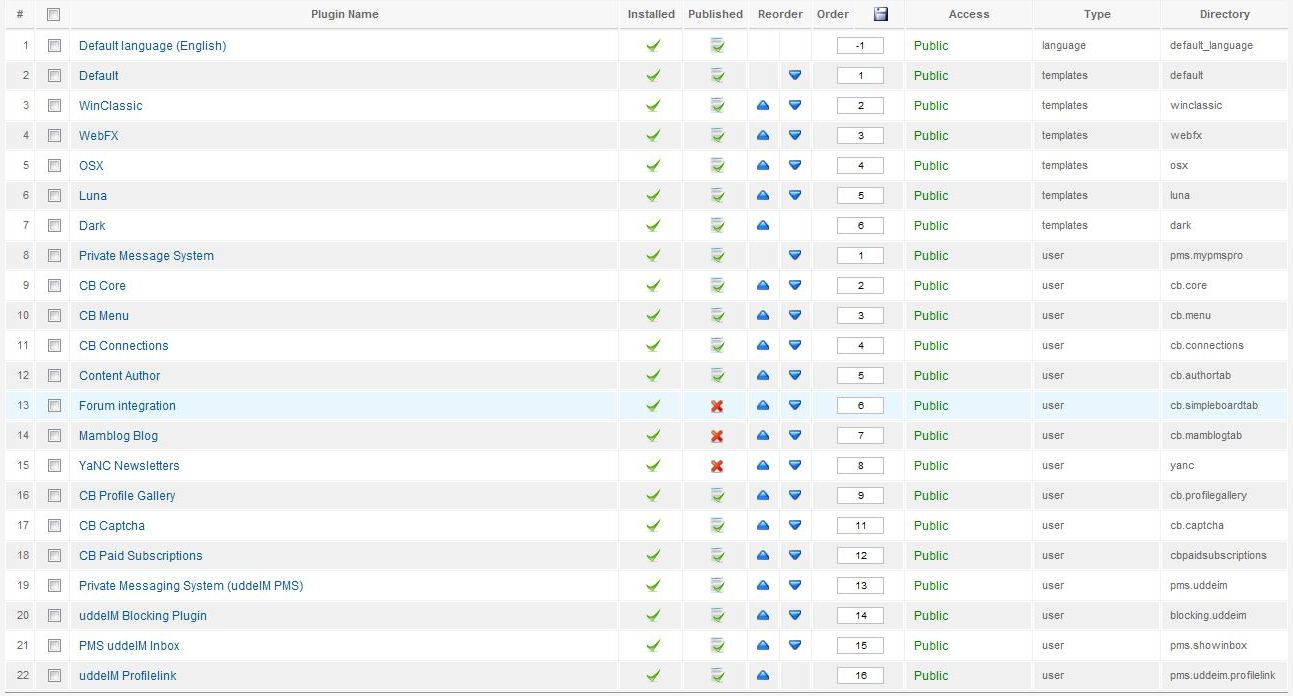Move YaNC Newsletters up in order
Viewport: 1293px width, 696px height.
click(x=763, y=465)
